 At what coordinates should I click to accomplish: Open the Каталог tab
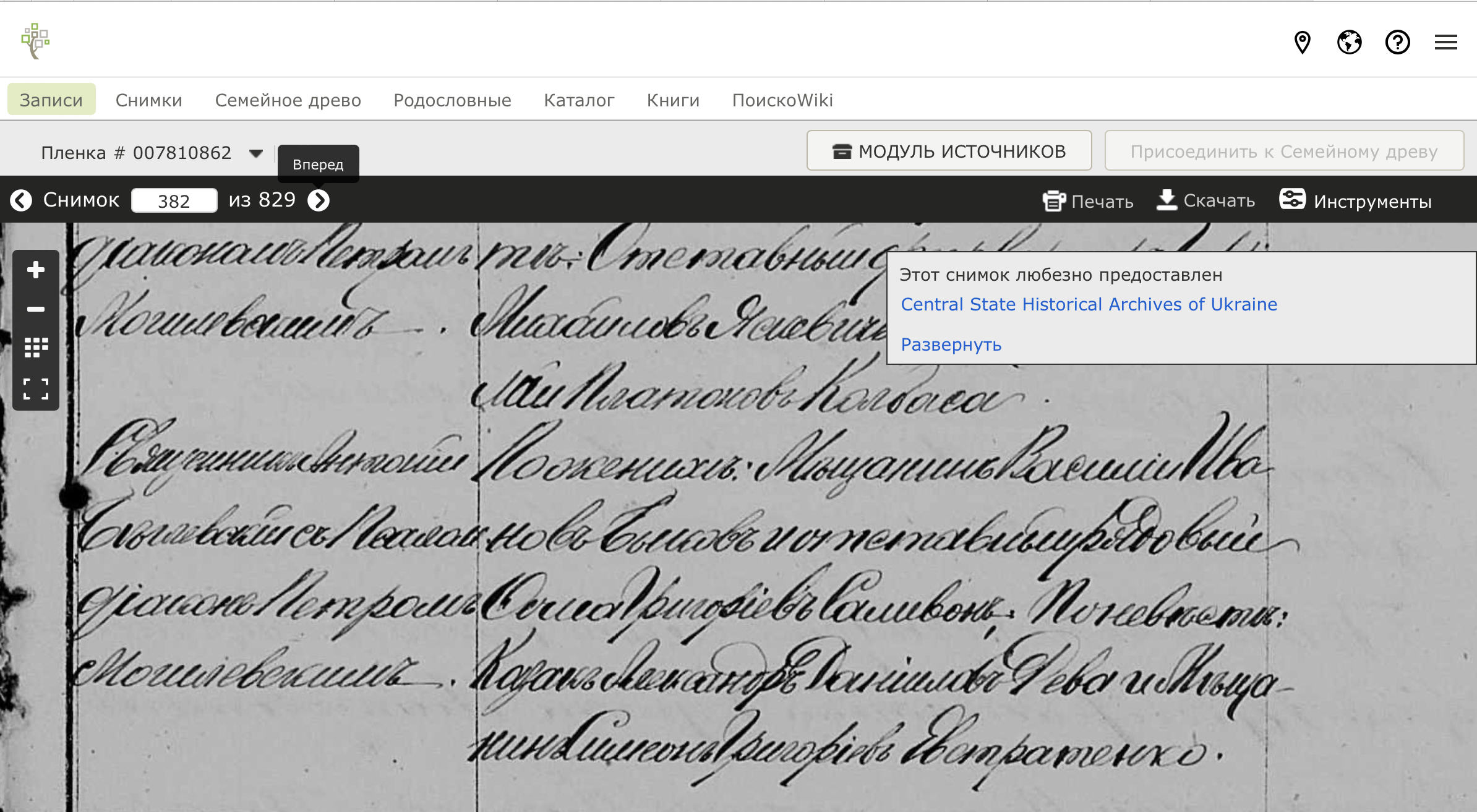(x=579, y=100)
